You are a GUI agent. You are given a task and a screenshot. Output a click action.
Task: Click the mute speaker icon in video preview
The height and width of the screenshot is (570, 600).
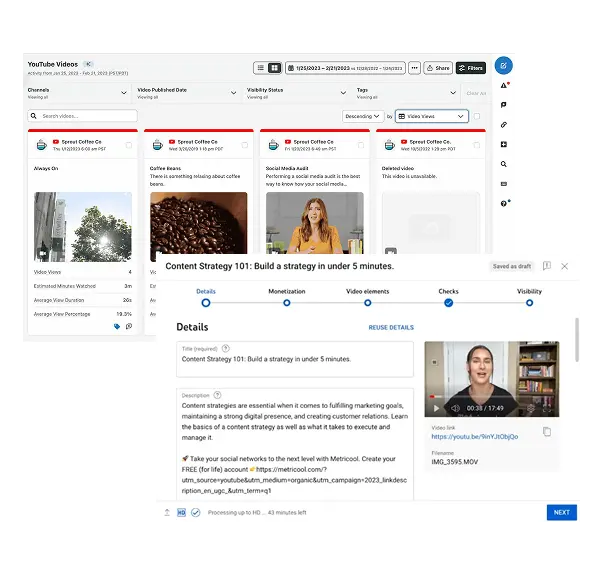click(x=455, y=408)
